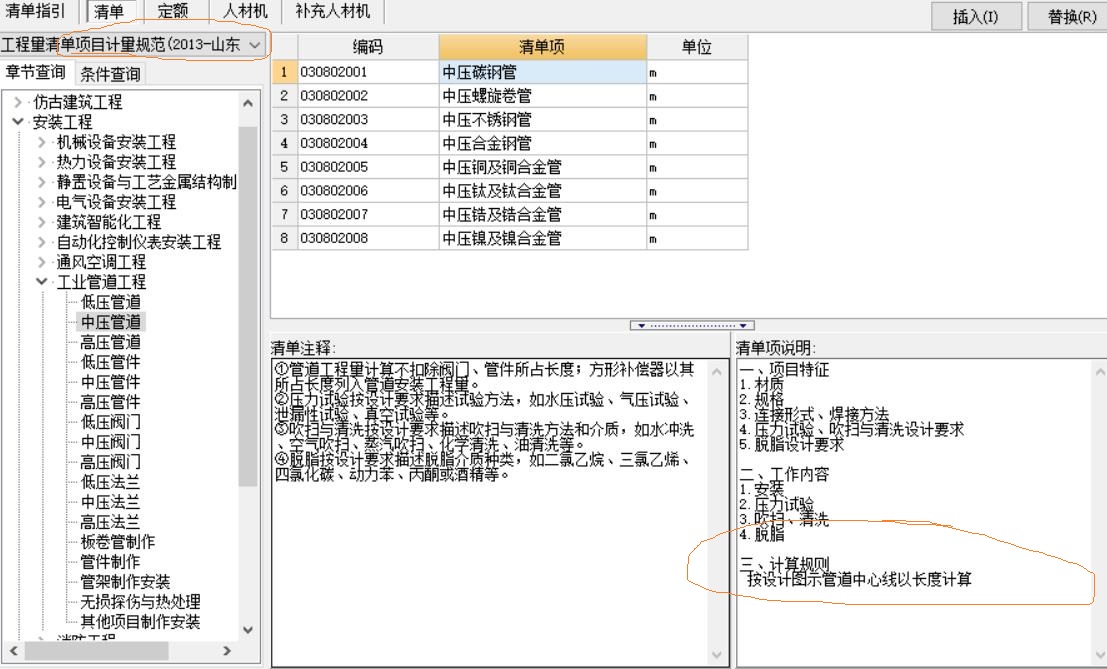
Task: Expand the 通风空调工程 node
Action: [42, 262]
